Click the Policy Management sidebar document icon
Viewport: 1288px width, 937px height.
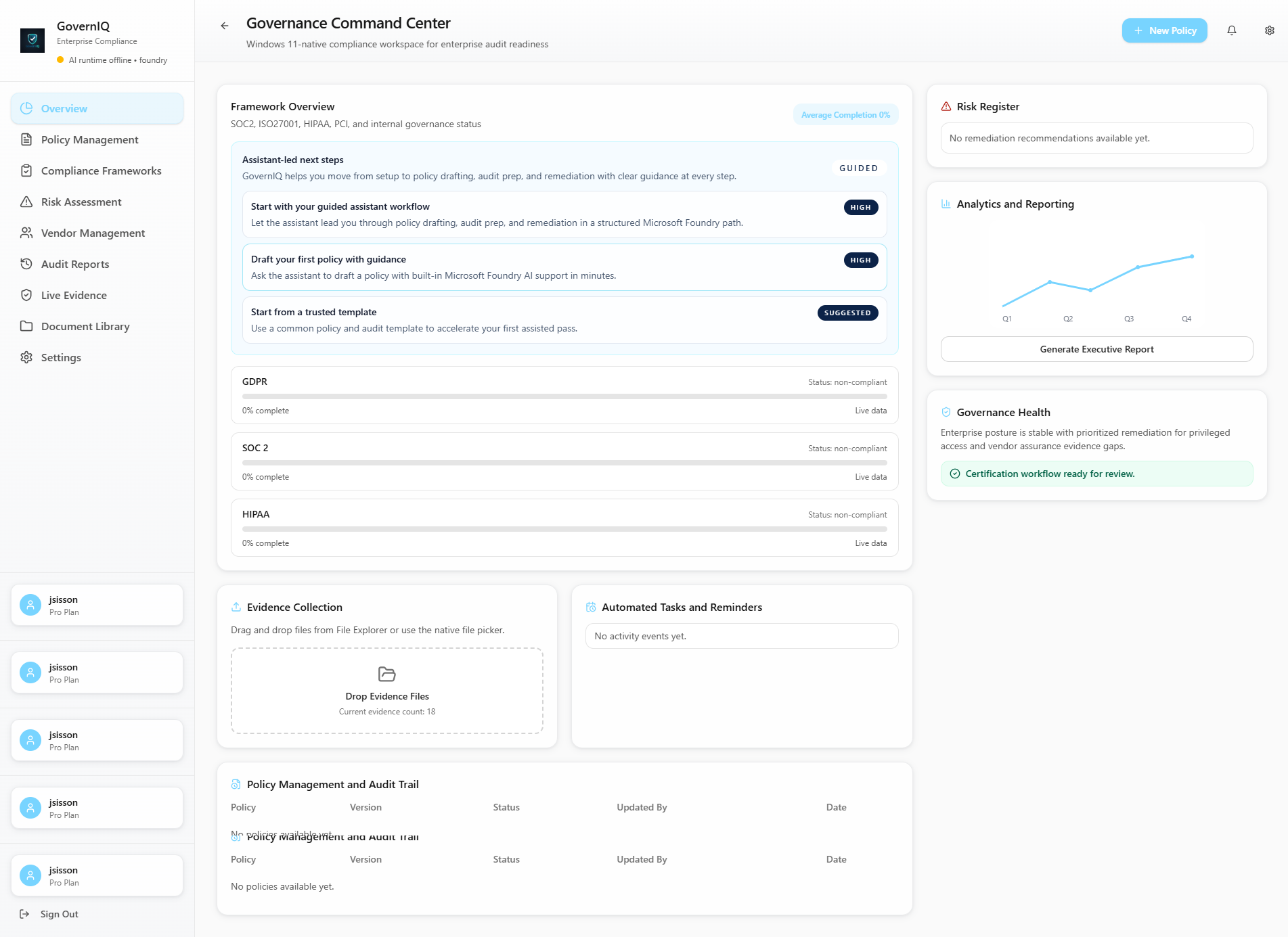click(26, 139)
